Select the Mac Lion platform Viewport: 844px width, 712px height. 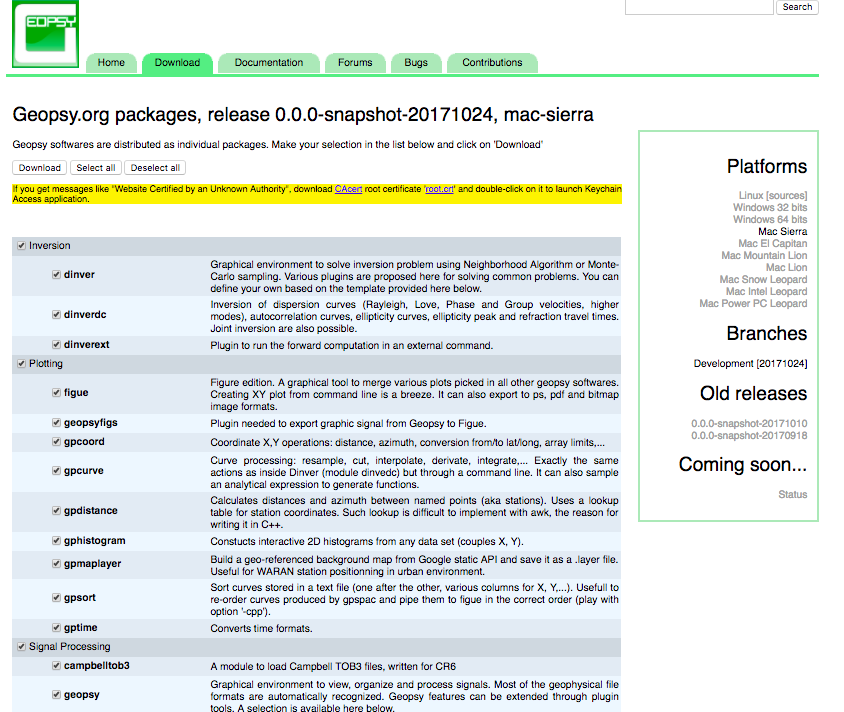pos(786,267)
